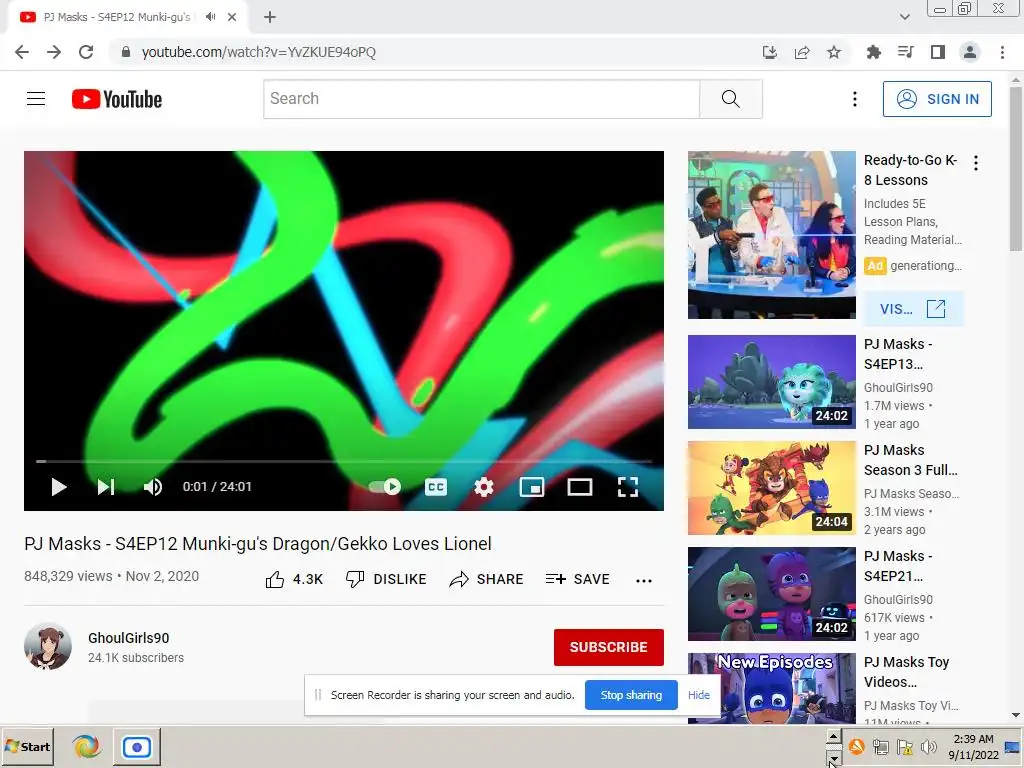
Task: Toggle closed captions CC button
Action: (x=436, y=487)
